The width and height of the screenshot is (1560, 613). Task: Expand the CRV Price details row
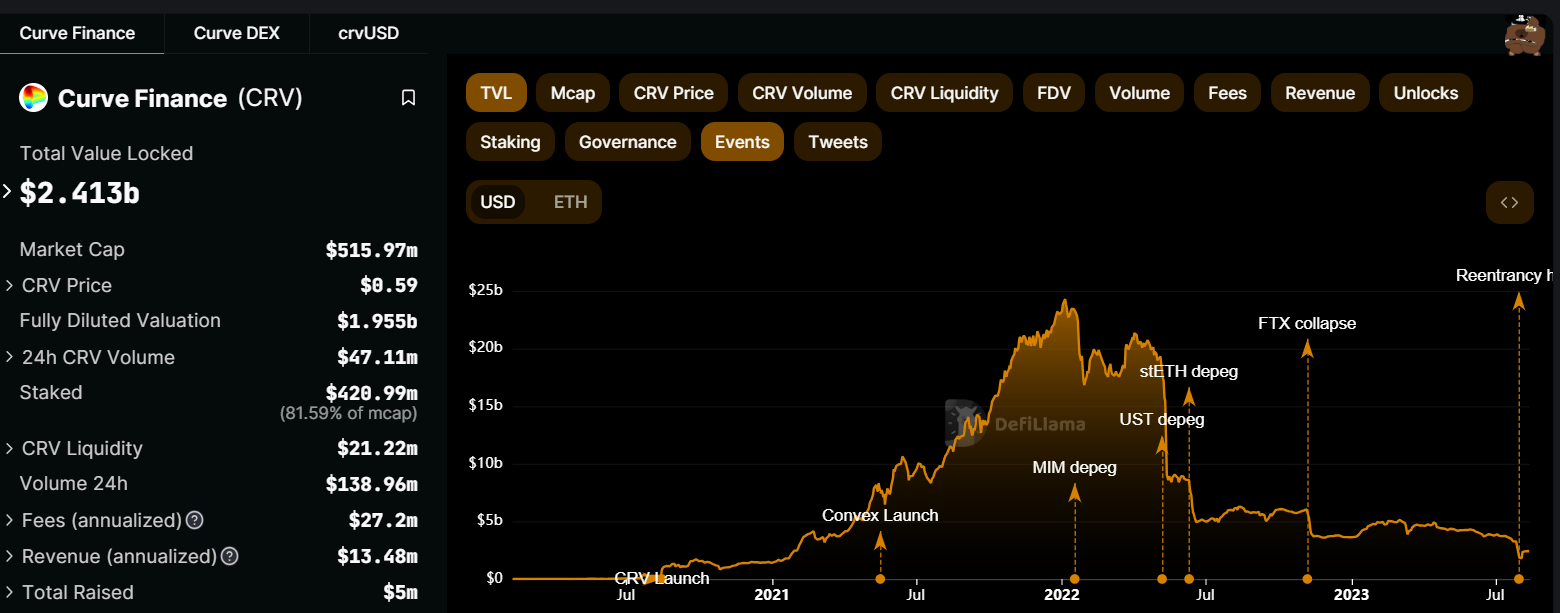point(9,286)
